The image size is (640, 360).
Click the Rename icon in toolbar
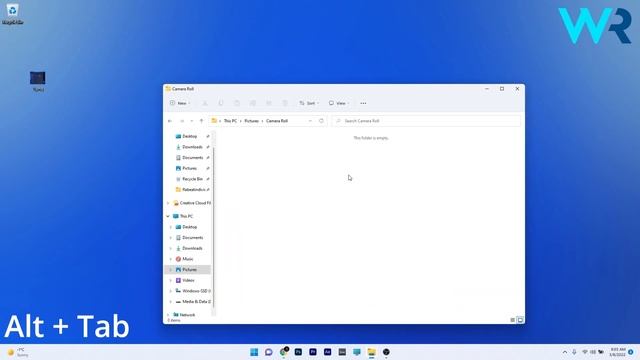253,103
